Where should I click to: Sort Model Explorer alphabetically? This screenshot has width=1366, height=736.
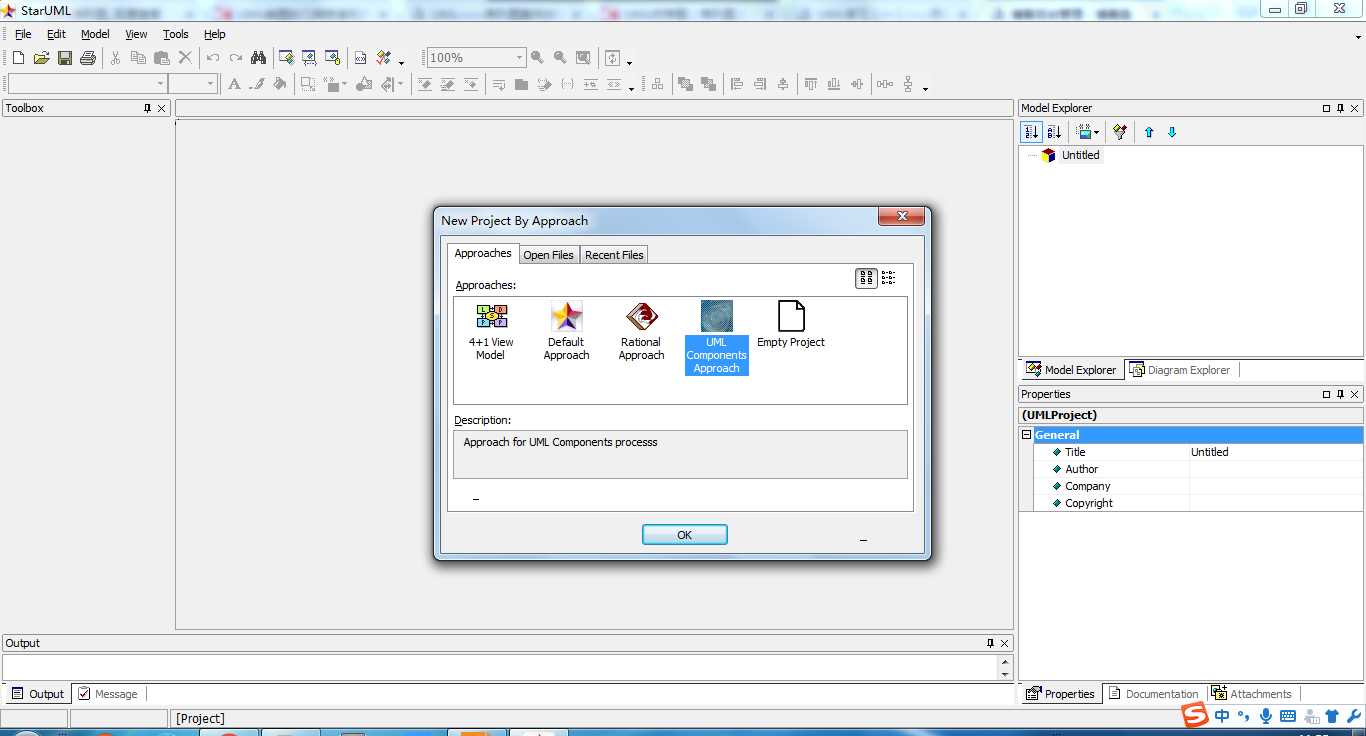[1053, 132]
